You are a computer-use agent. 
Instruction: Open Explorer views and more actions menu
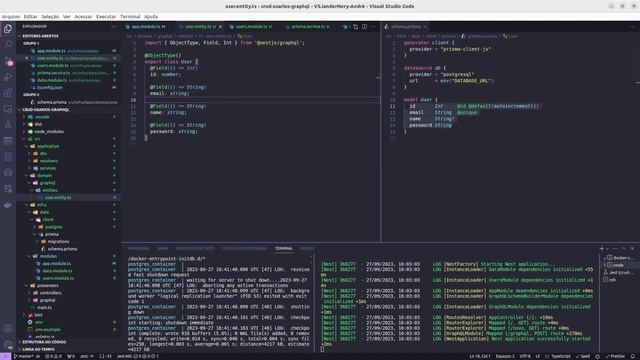click(x=113, y=27)
